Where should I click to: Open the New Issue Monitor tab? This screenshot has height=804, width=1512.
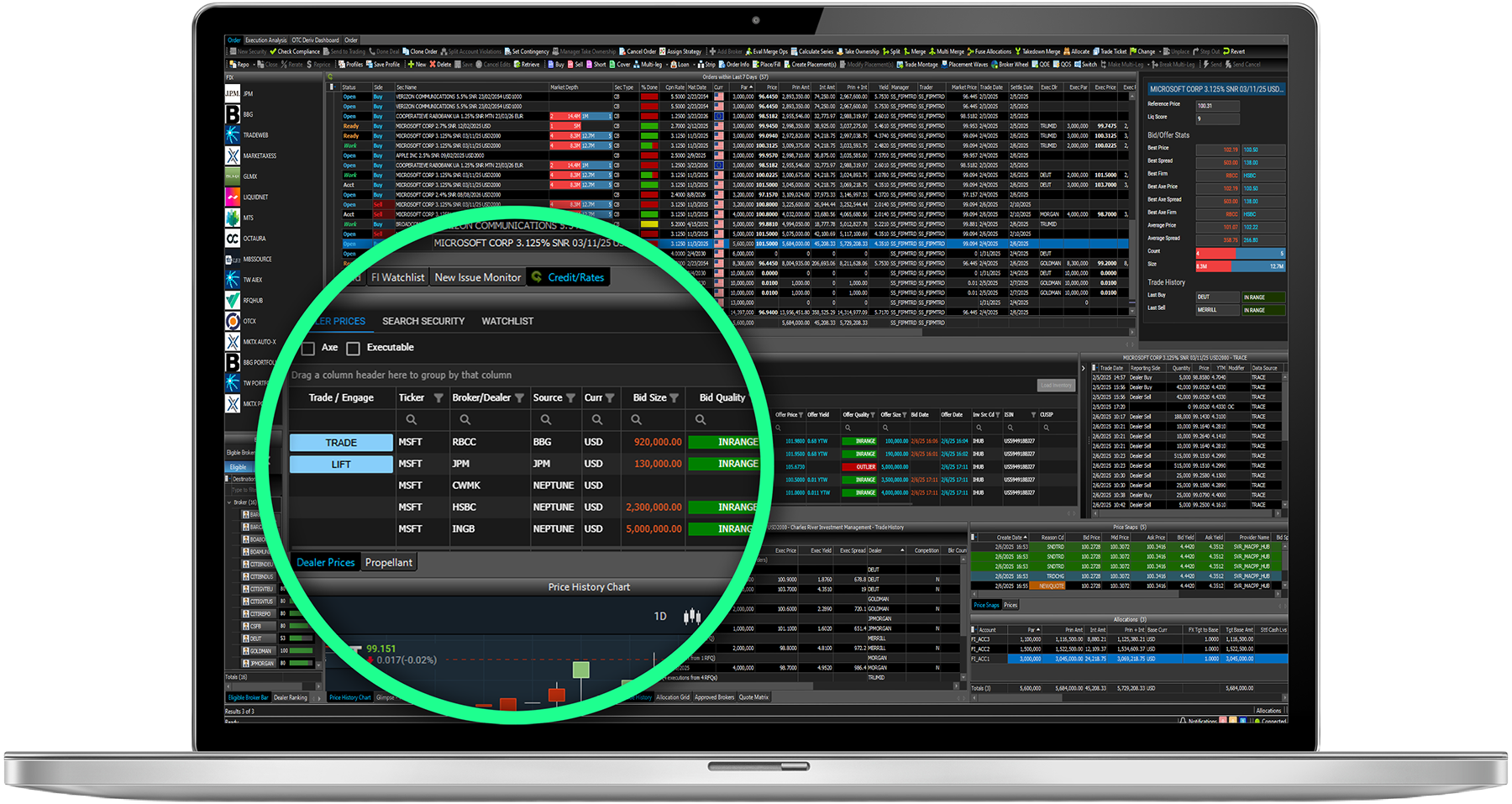[x=477, y=277]
